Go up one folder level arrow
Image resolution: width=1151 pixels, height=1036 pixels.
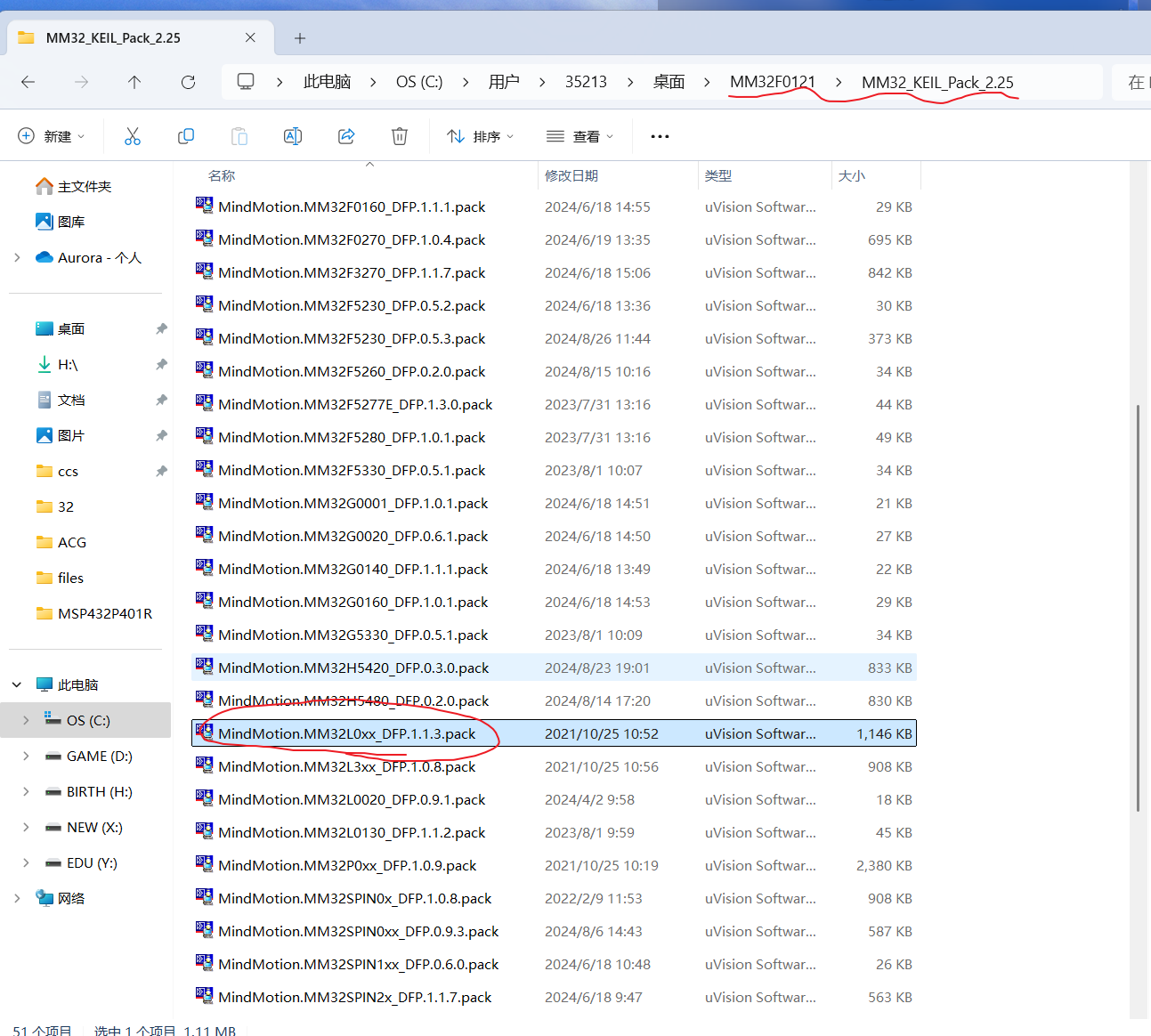pyautogui.click(x=134, y=82)
